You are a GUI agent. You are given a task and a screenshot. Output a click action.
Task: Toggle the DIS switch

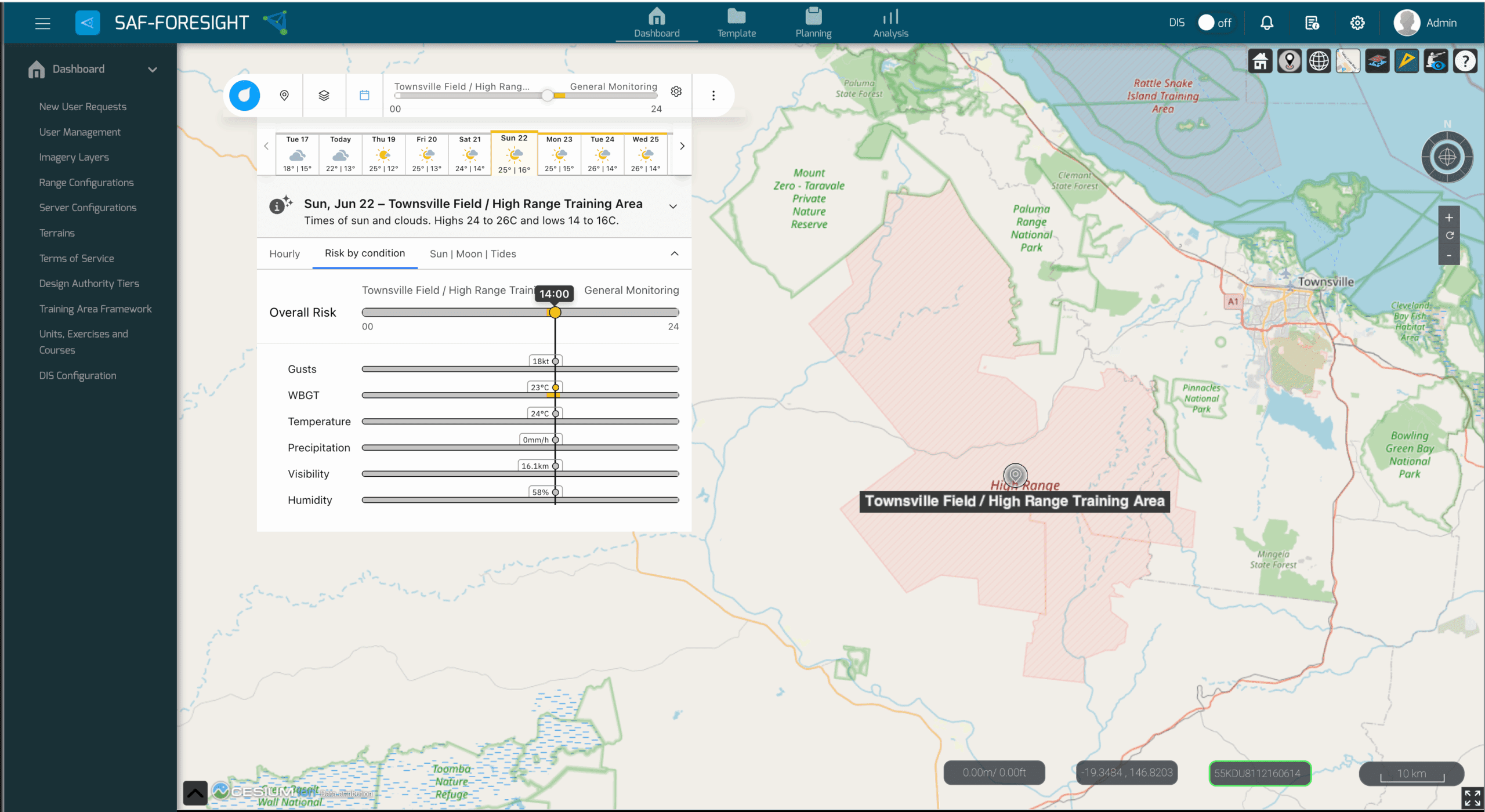click(x=1214, y=23)
